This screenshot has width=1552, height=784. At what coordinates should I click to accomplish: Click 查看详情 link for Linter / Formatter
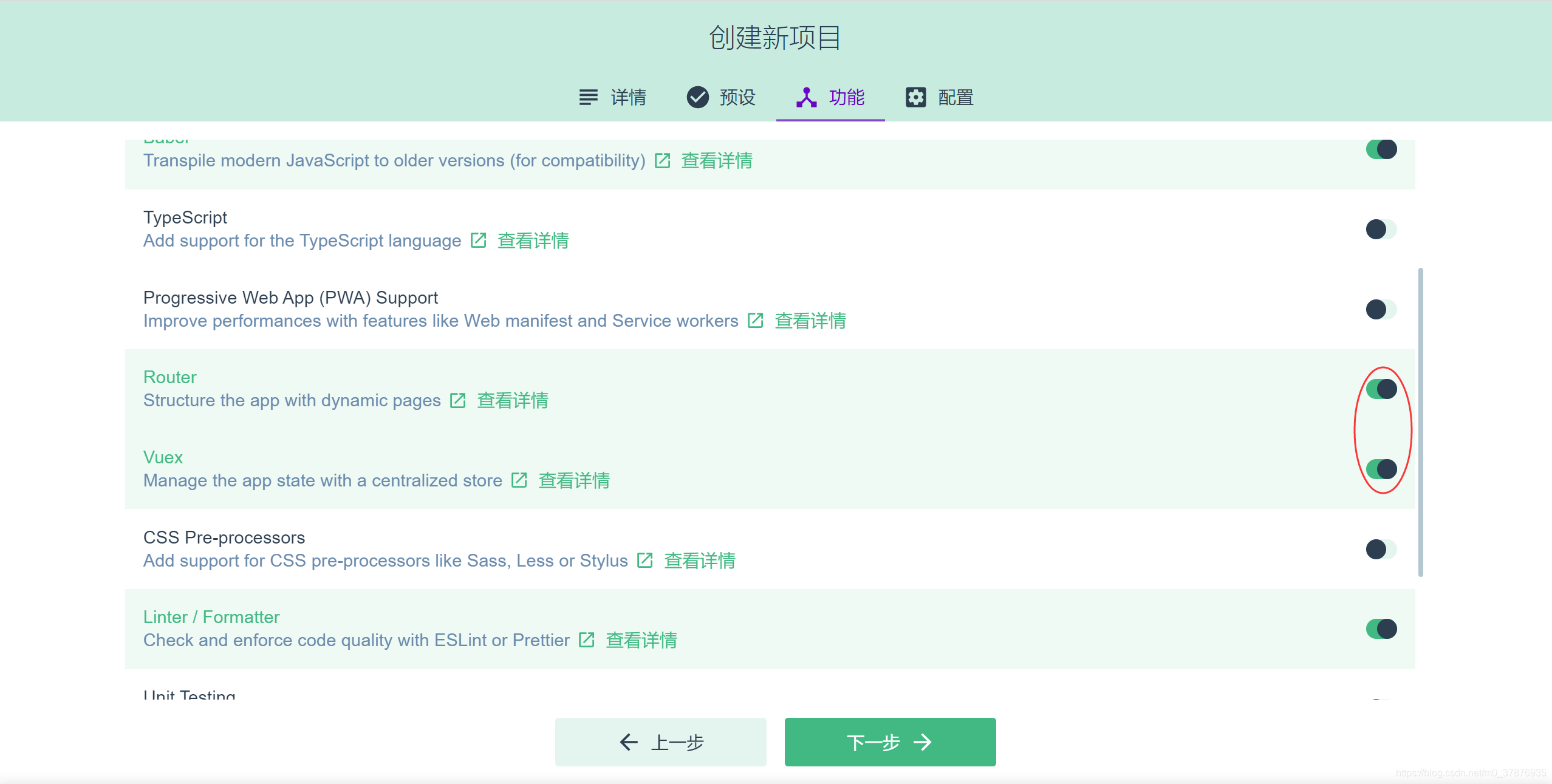(641, 641)
